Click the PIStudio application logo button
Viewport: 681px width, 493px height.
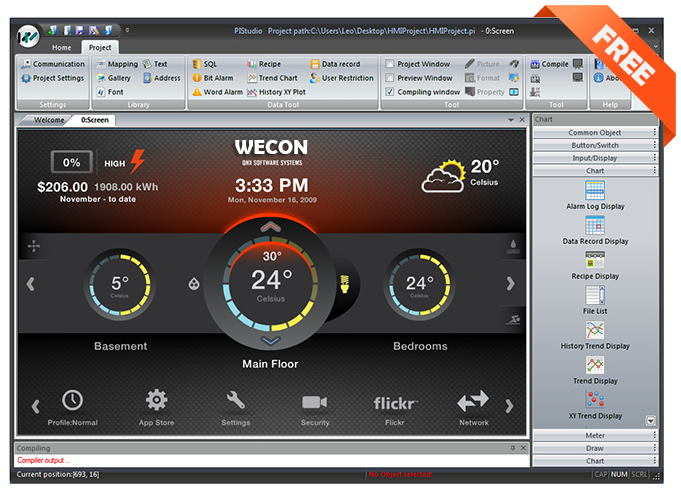28,36
